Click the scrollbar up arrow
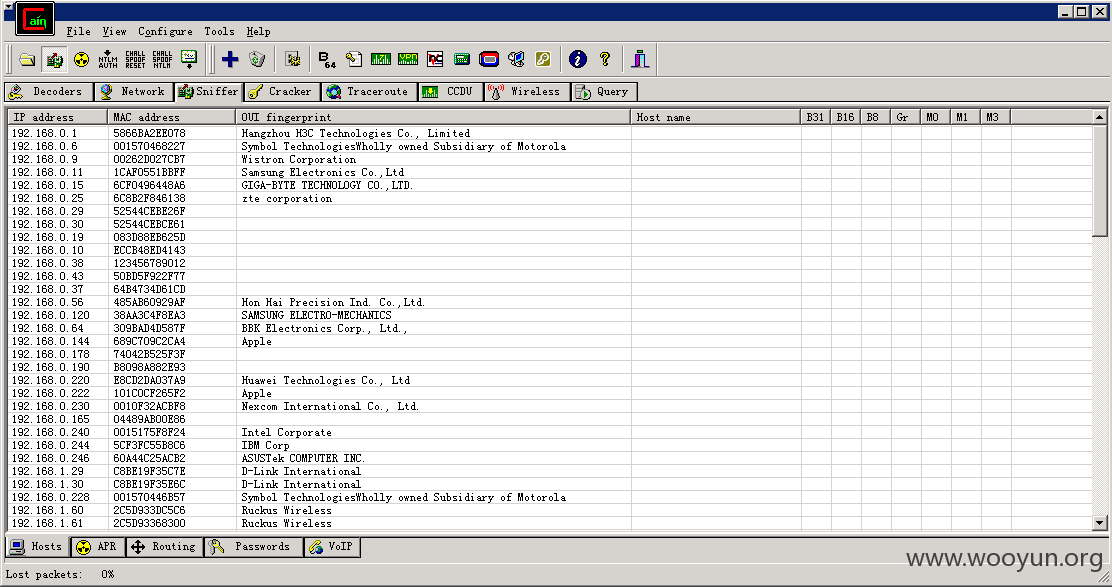Image resolution: width=1112 pixels, height=587 pixels. [x=1100, y=117]
